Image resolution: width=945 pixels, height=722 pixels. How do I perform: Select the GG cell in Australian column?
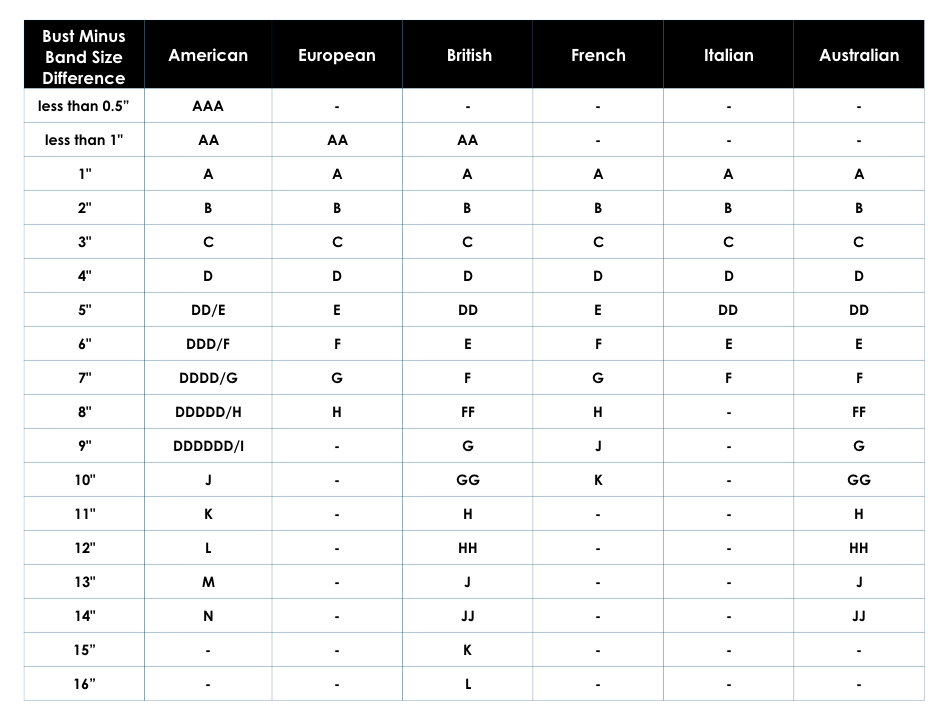(859, 480)
